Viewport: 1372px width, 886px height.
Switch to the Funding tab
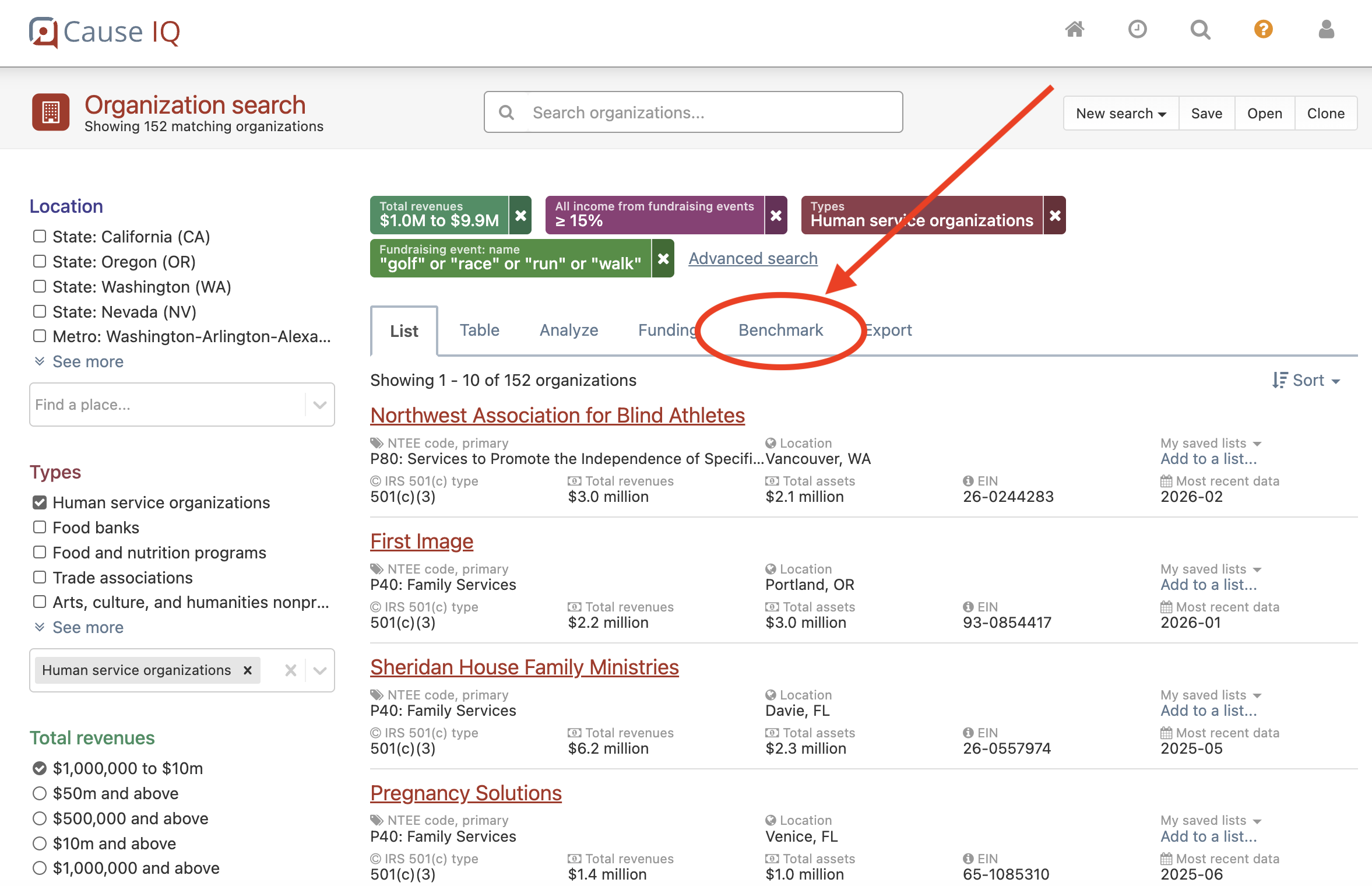coord(668,330)
